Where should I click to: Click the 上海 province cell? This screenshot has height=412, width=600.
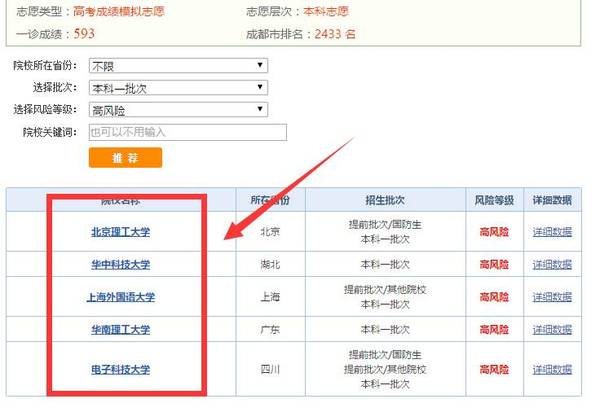(x=270, y=297)
